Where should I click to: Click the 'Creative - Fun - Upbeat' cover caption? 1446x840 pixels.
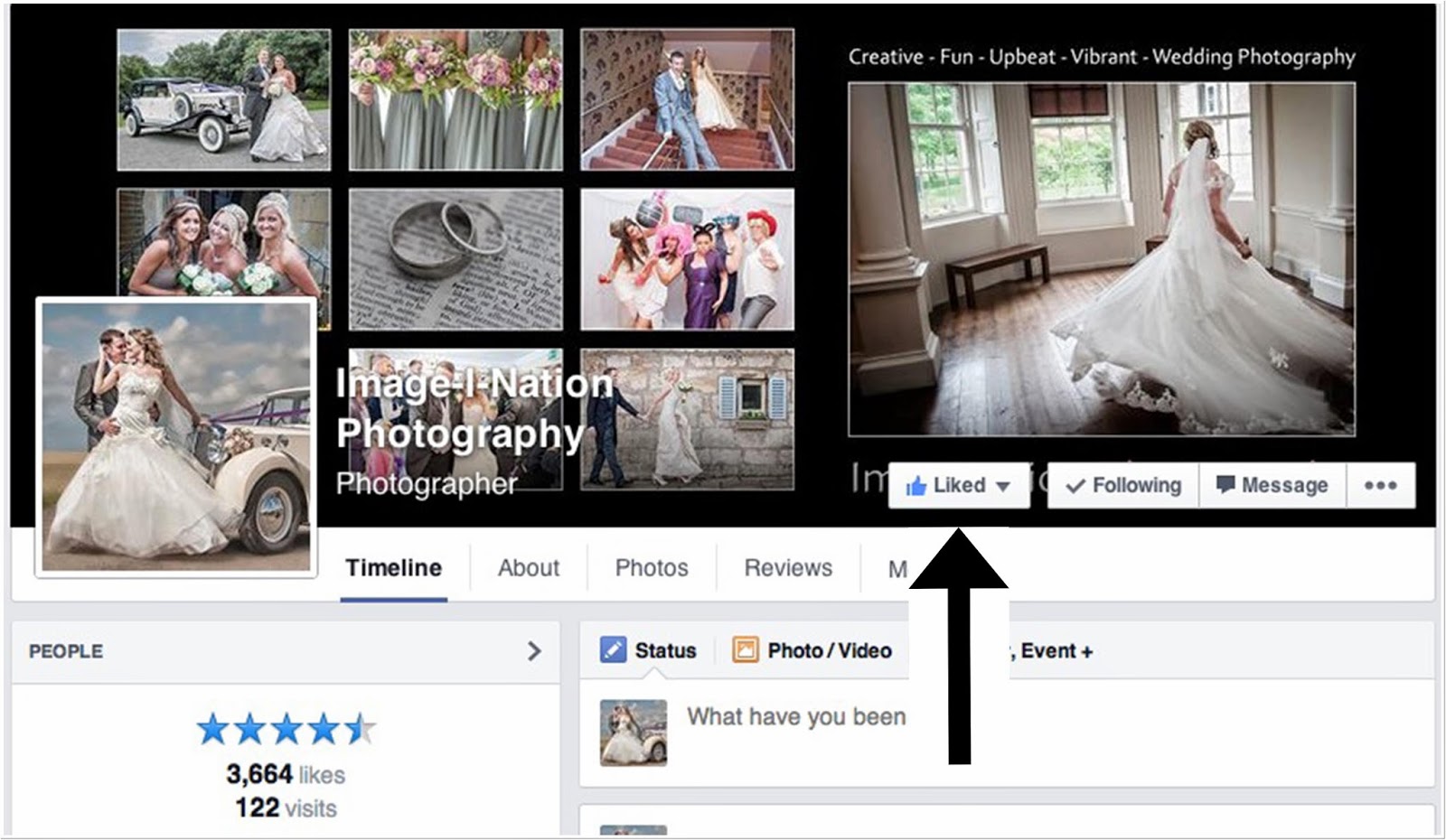(x=1102, y=57)
